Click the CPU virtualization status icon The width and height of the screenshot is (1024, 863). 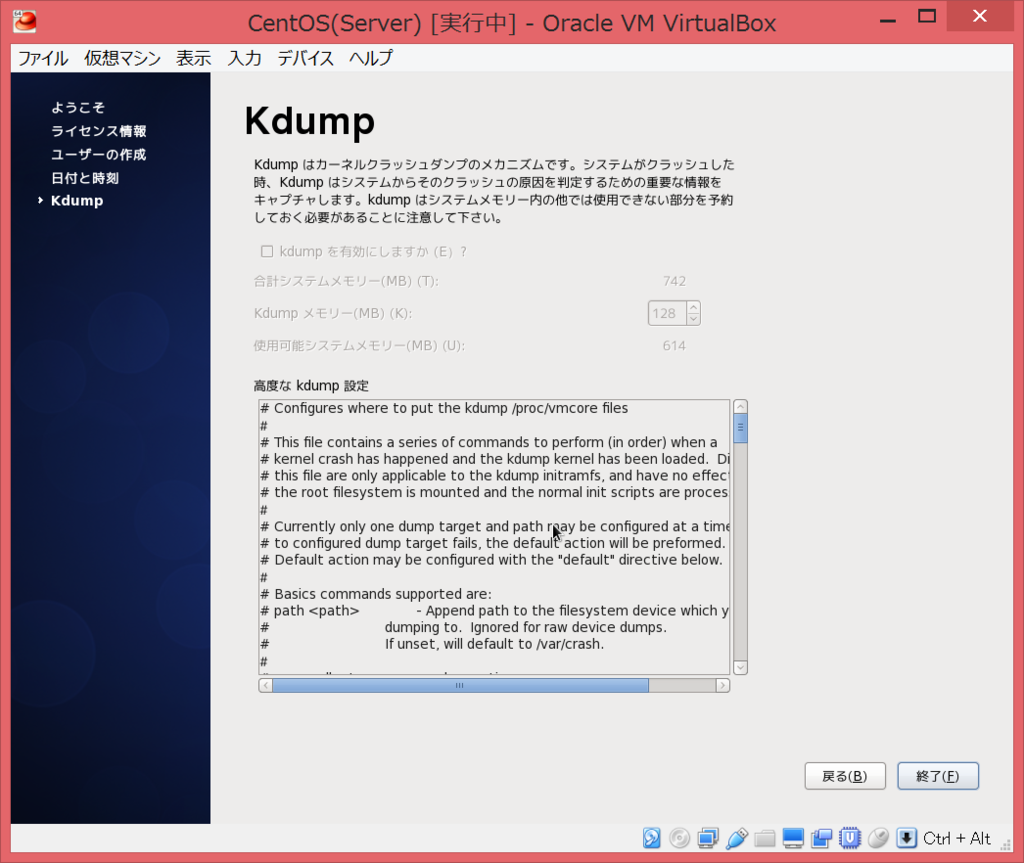click(850, 838)
